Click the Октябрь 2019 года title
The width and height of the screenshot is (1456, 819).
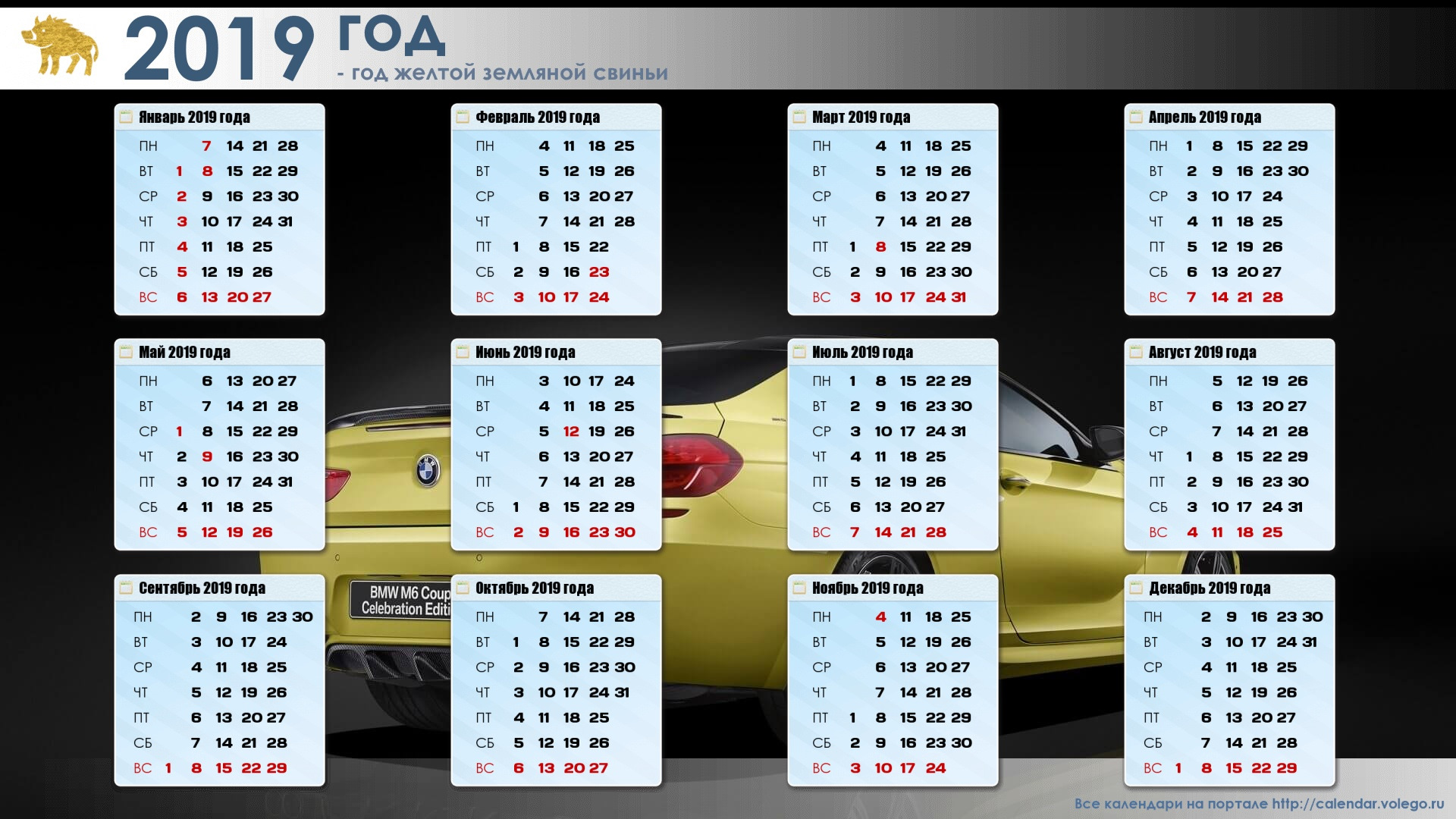point(535,588)
